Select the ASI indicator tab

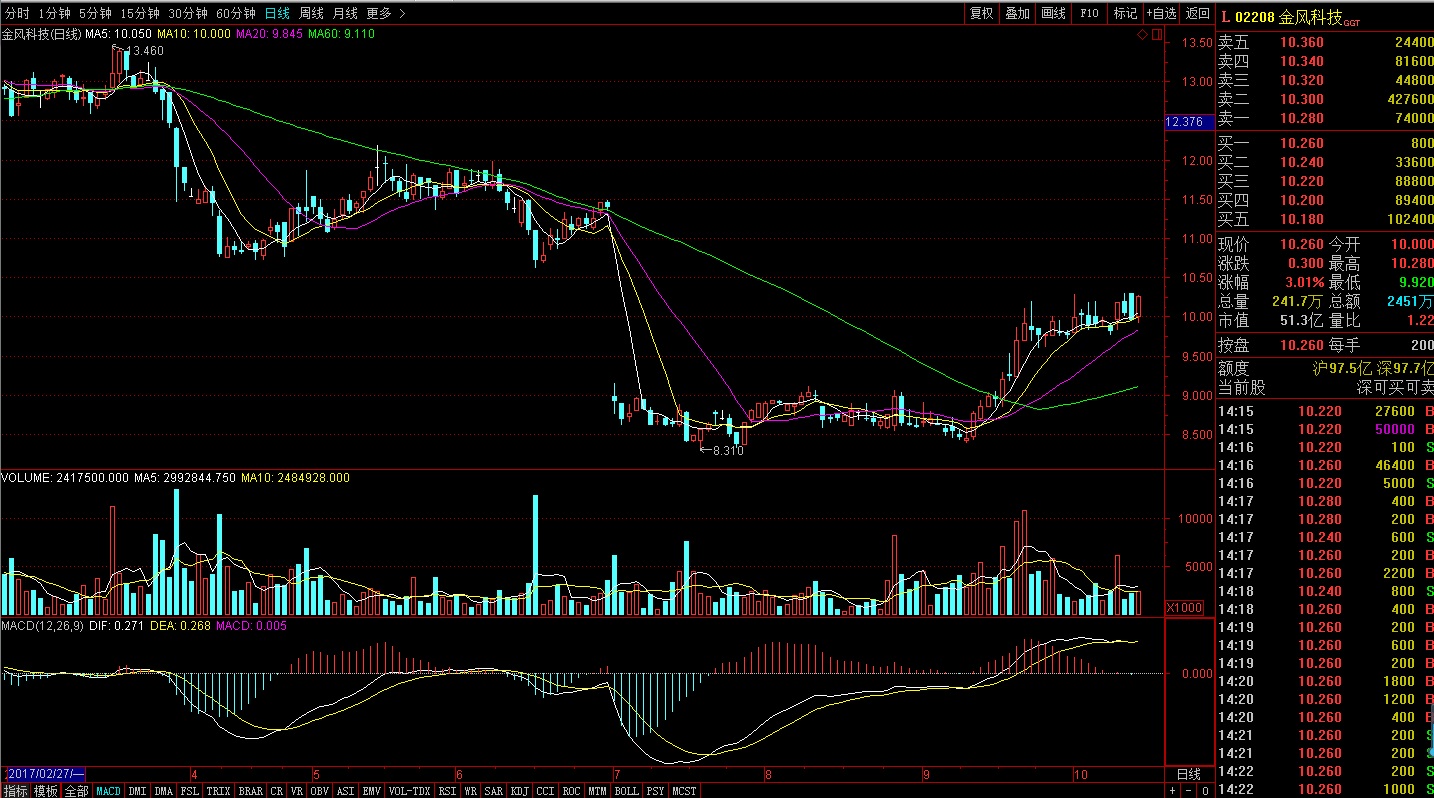tap(346, 791)
